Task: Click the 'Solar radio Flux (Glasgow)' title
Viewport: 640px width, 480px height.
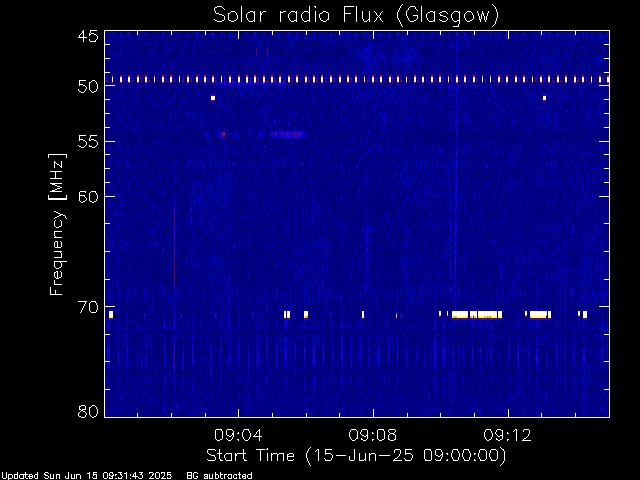Action: coord(356,16)
